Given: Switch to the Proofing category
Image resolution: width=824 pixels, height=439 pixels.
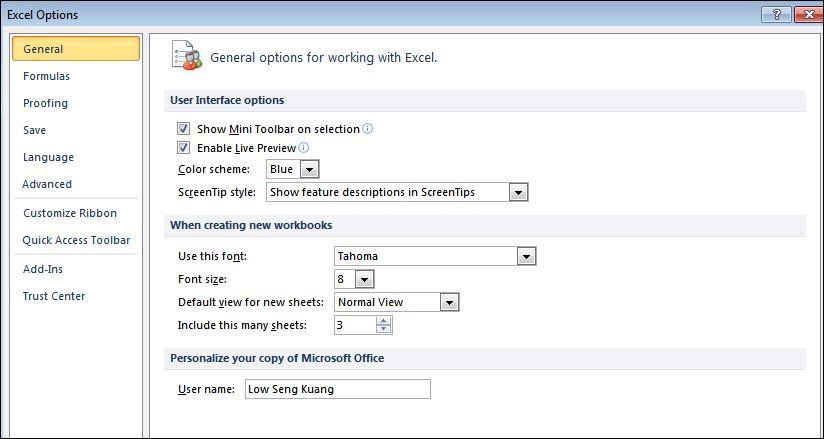Looking at the screenshot, I should (x=45, y=103).
